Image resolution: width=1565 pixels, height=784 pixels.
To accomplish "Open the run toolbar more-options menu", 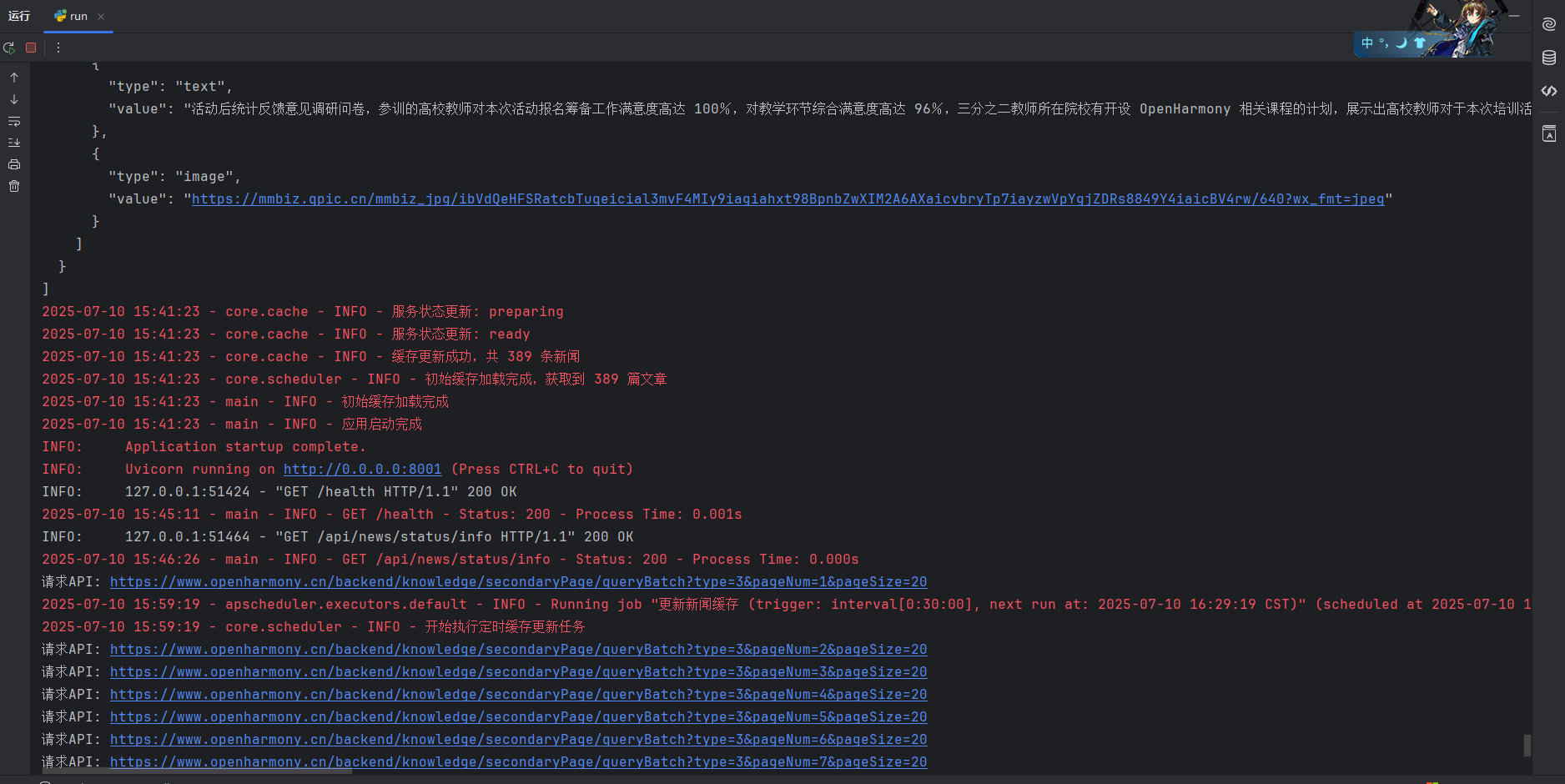I will 58,48.
